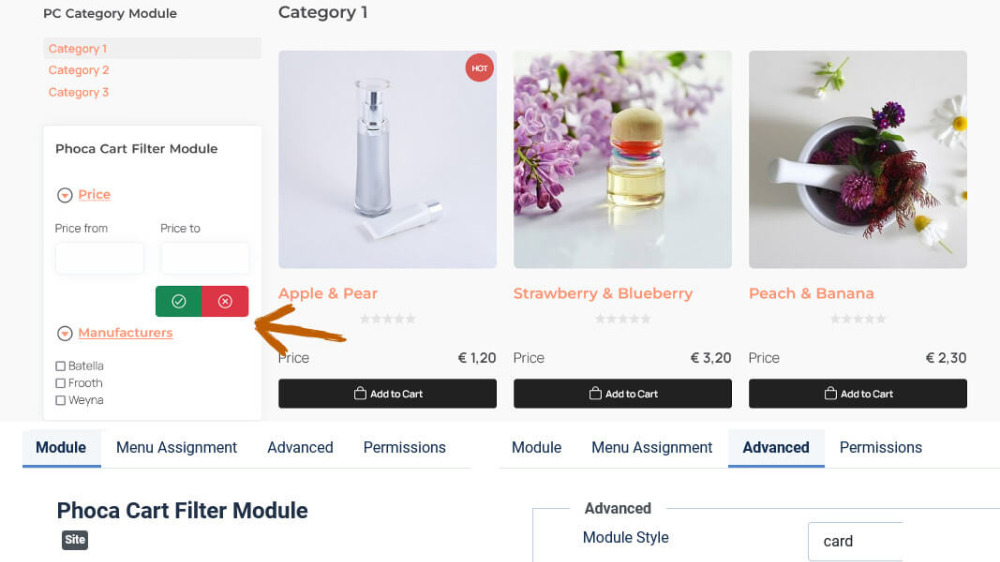Open Category 2 in the category module

79,70
